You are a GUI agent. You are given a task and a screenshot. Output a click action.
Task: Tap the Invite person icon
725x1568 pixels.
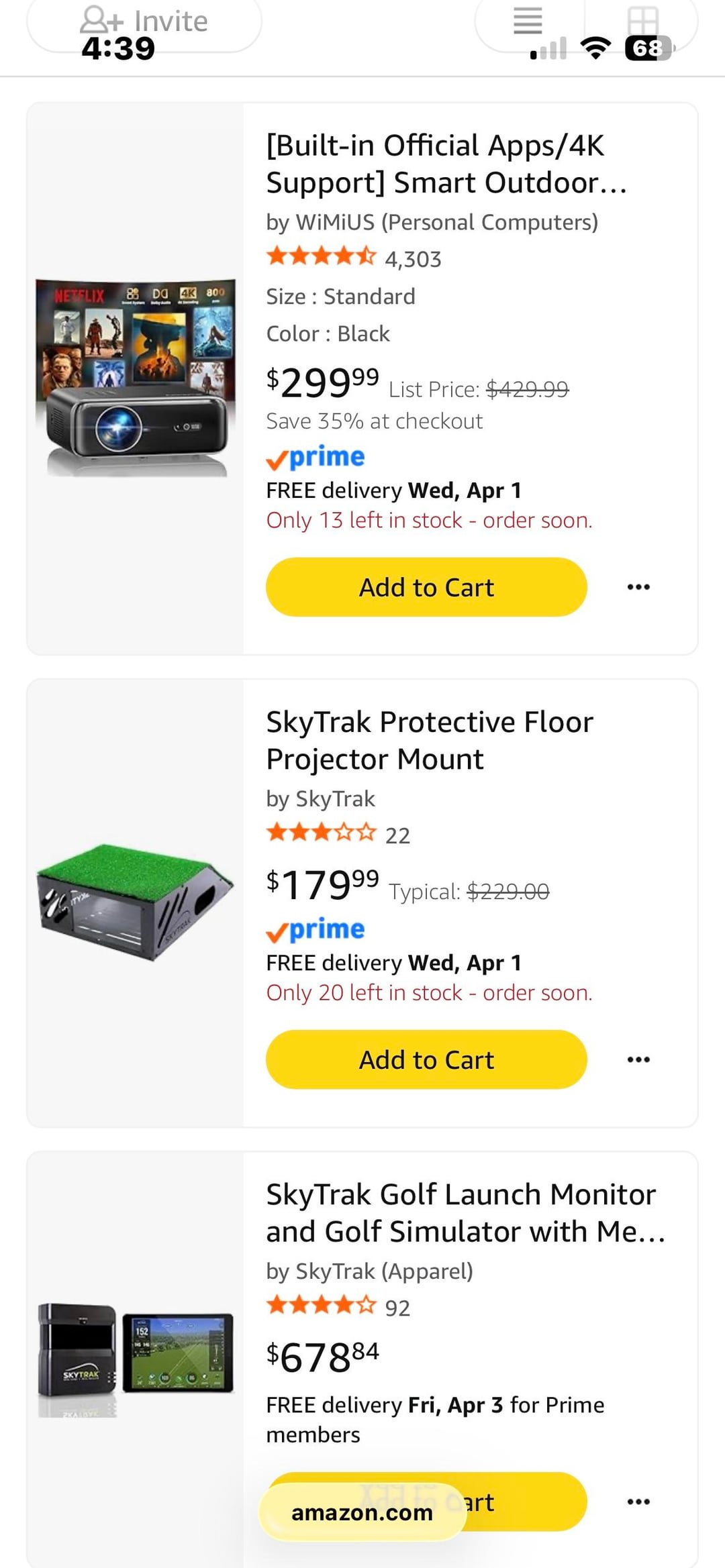[x=101, y=20]
